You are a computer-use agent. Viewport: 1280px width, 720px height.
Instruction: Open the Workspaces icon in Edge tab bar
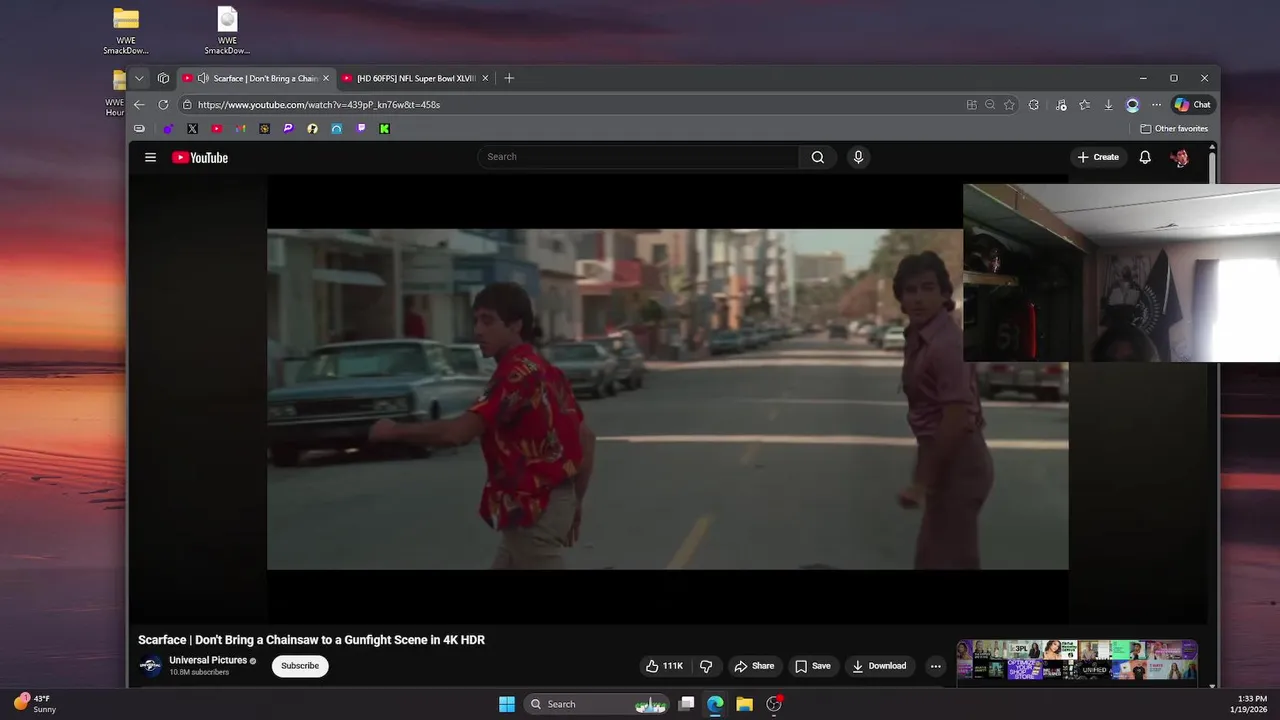(163, 78)
